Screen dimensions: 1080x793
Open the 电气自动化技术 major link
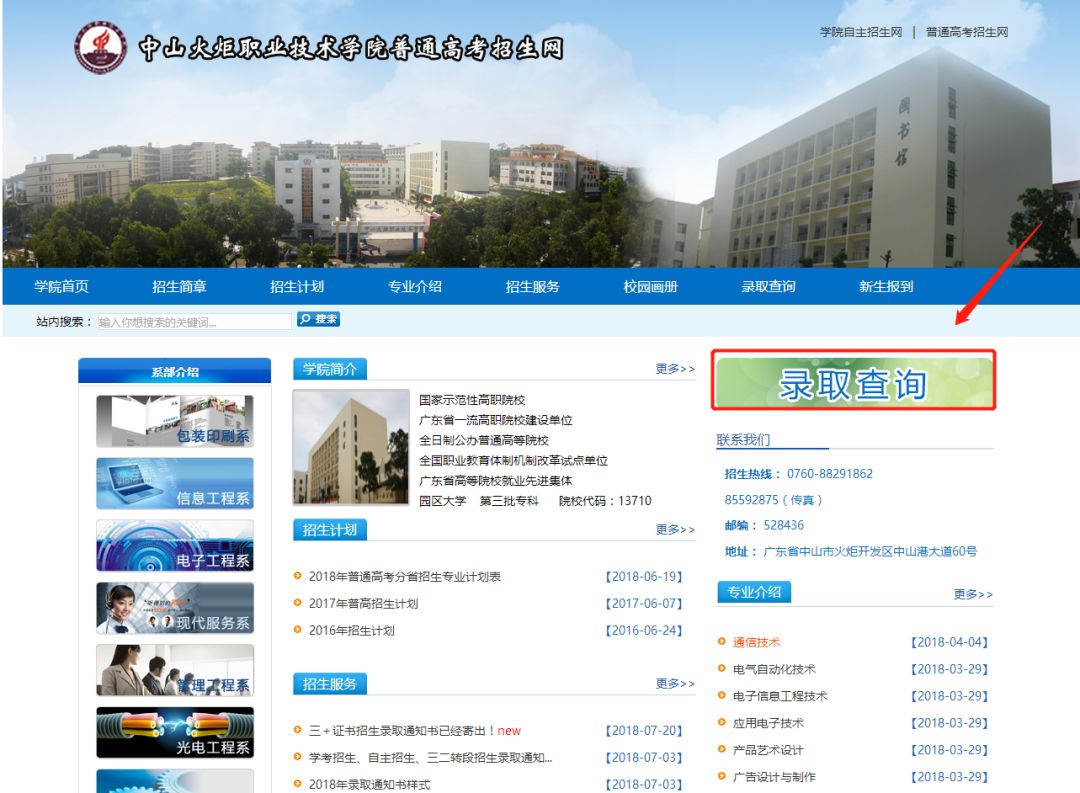coord(774,669)
